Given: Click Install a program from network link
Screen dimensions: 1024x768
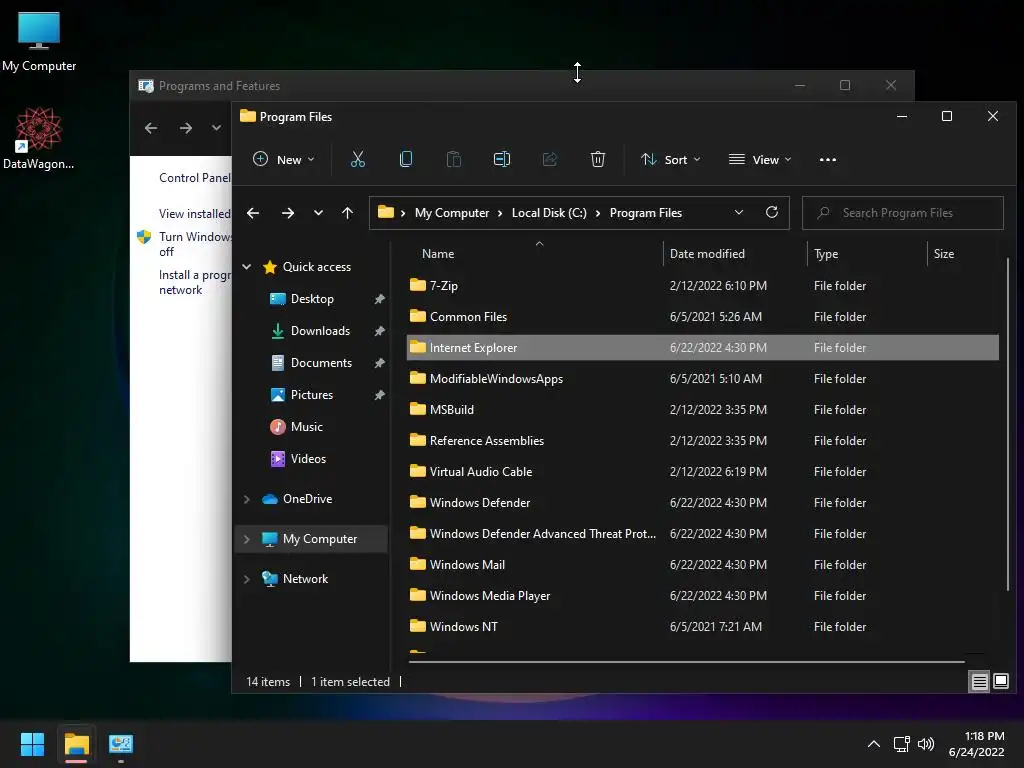Looking at the screenshot, I should pyautogui.click(x=195, y=282).
